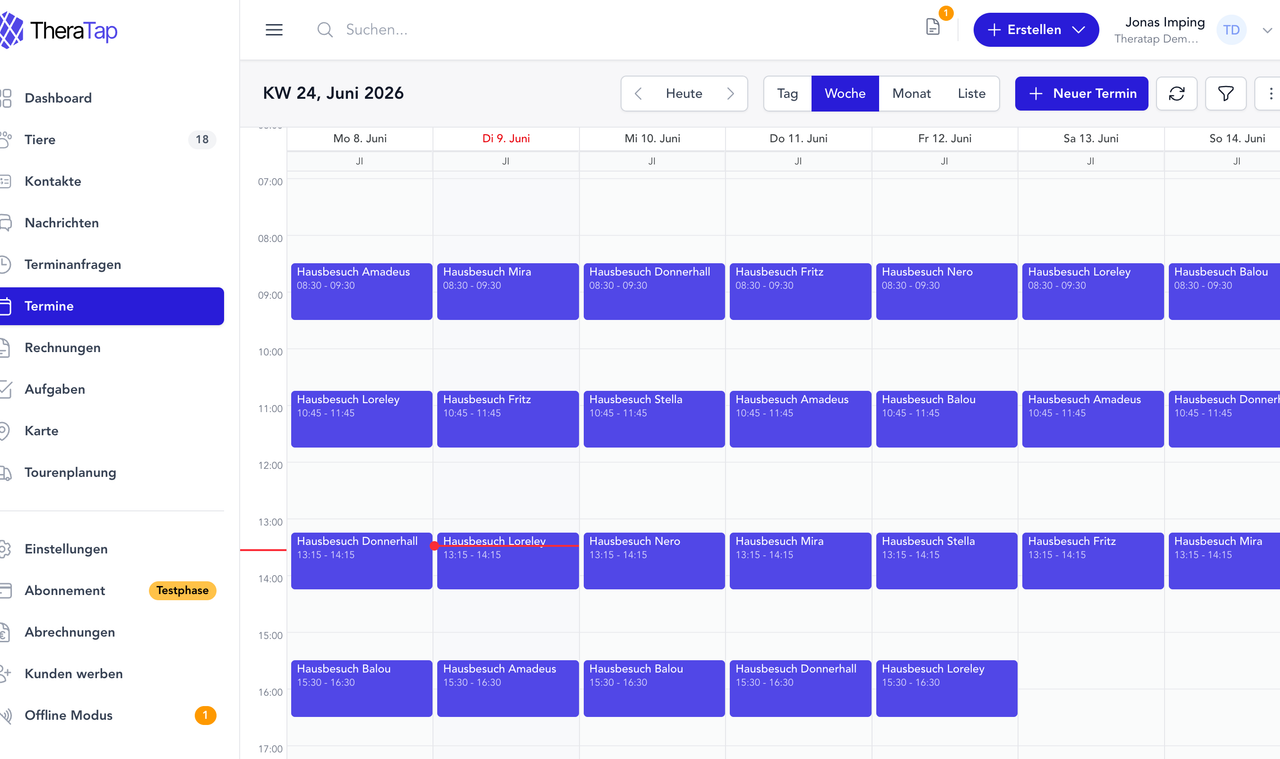Click the Abrechnungen euro icon

[x=5, y=632]
